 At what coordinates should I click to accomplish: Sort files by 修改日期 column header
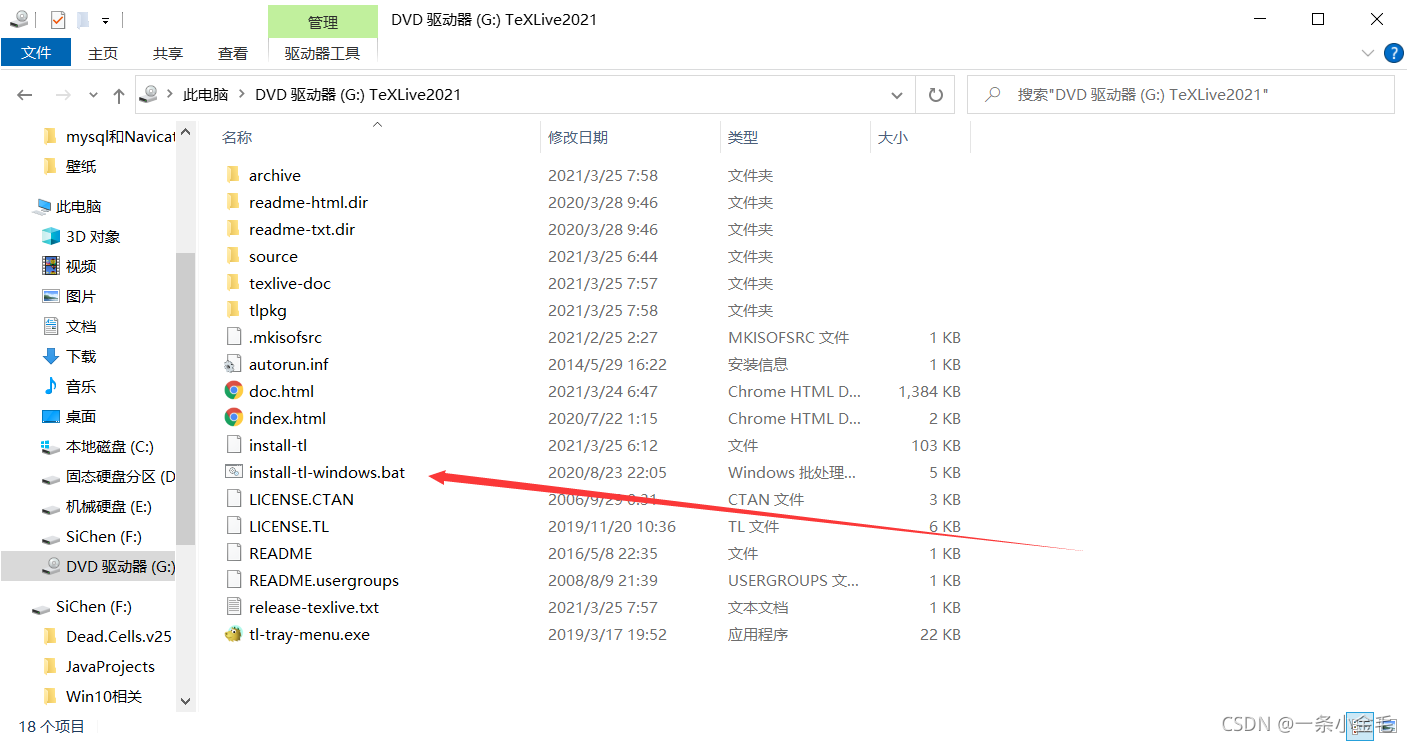click(578, 137)
